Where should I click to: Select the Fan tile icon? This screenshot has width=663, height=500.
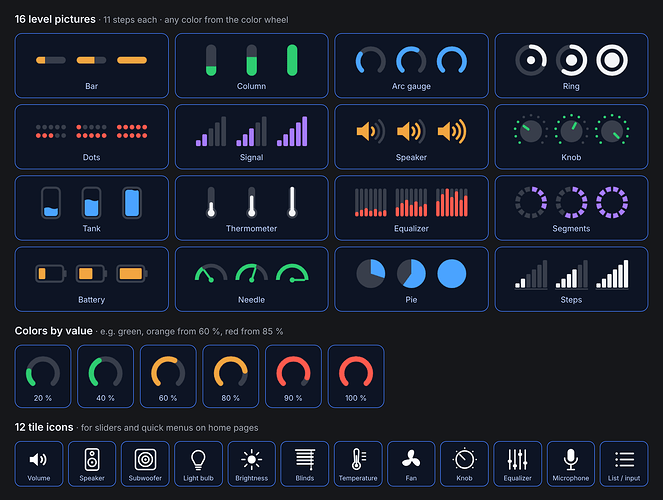click(411, 464)
